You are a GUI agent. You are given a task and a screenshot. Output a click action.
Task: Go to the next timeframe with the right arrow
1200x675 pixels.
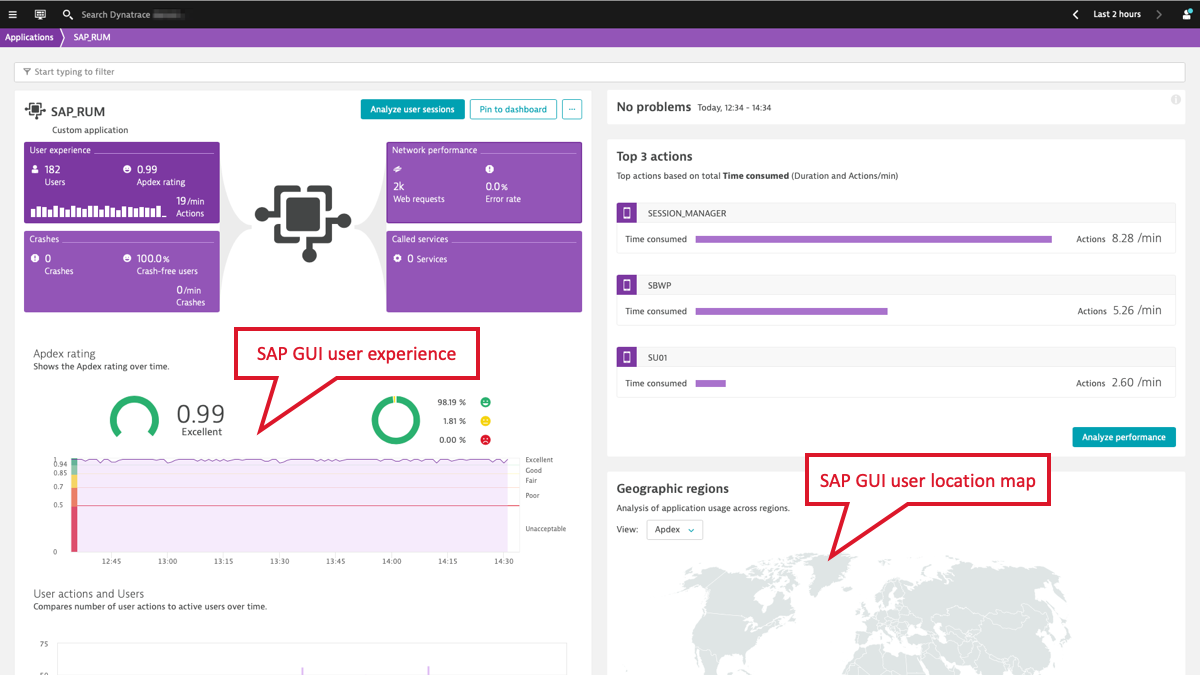(x=1159, y=15)
